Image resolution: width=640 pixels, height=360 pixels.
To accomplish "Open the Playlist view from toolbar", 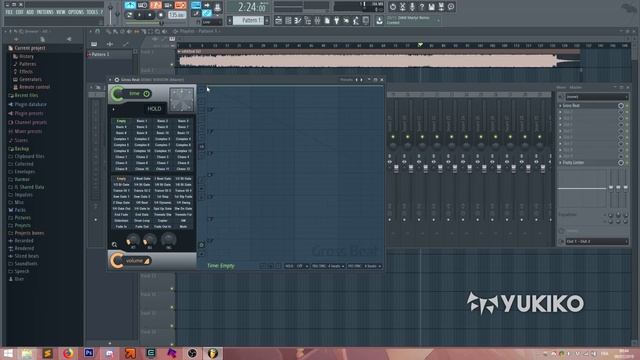I will click(278, 20).
